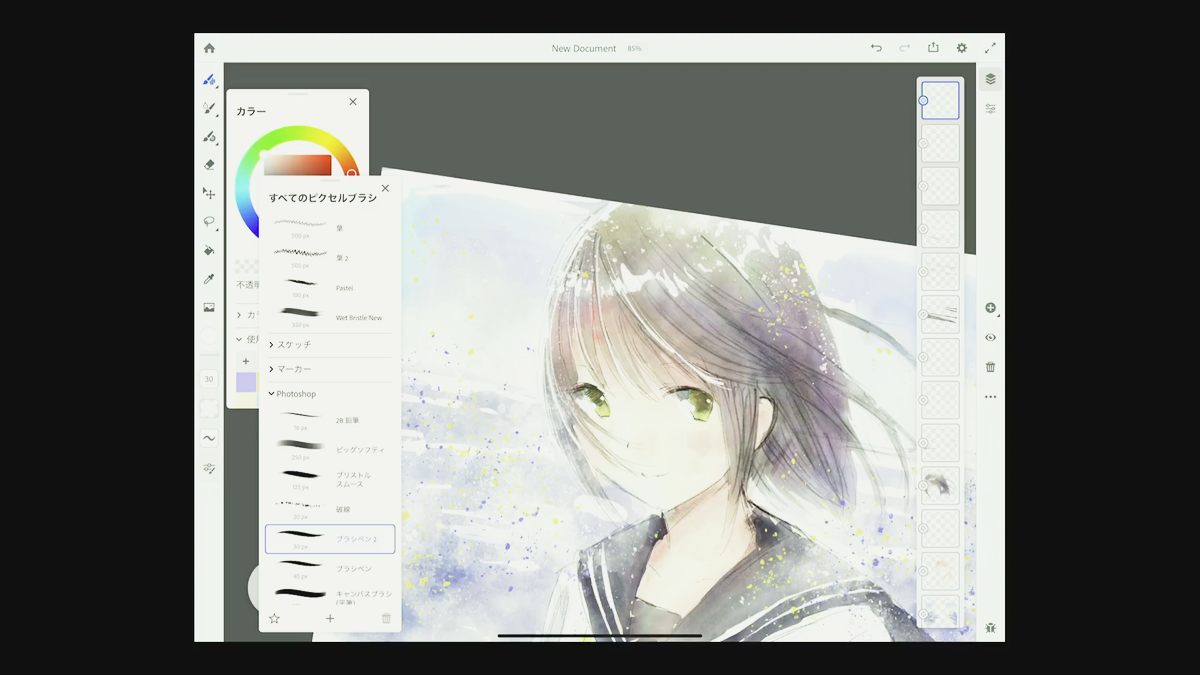Close the すべてのピクセルブラシ brush panel
This screenshot has height=675, width=1200.
[385, 188]
